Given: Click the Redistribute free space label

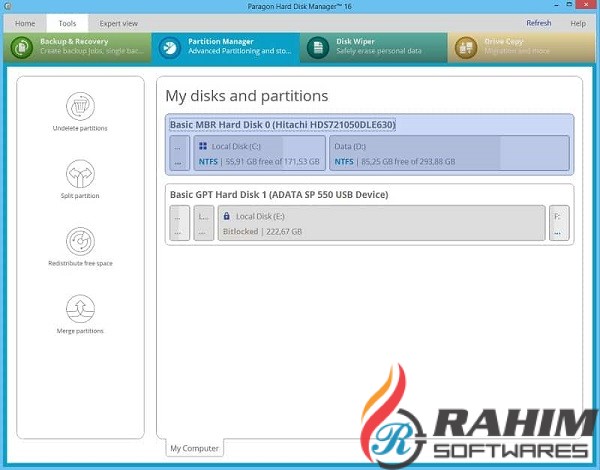Looking at the screenshot, I should click(x=80, y=263).
